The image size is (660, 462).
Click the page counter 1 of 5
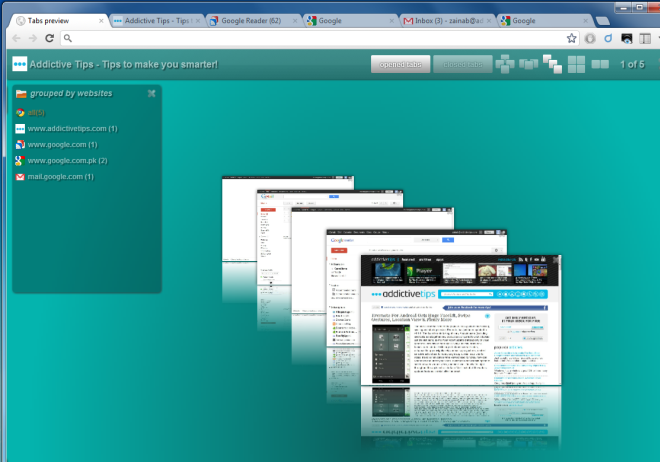point(632,64)
